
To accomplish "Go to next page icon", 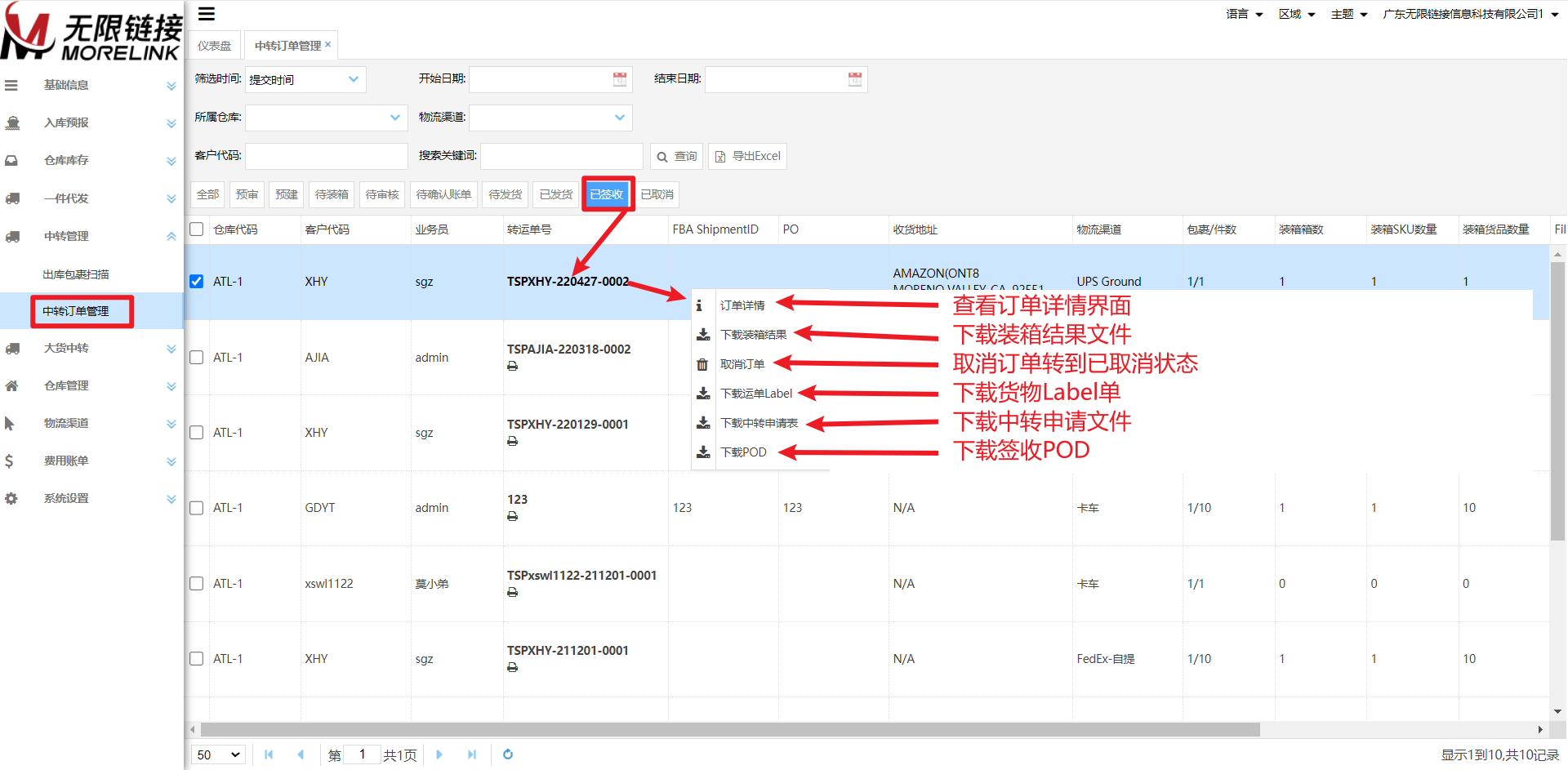I will pos(439,754).
